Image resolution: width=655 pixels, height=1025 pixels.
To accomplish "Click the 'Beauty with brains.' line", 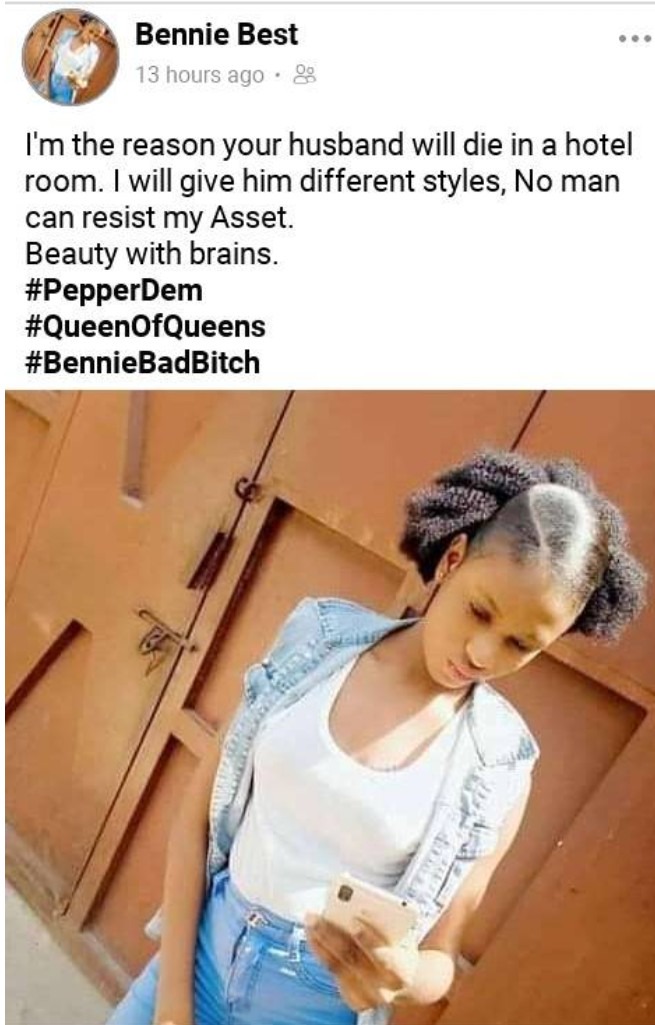I will 152,254.
